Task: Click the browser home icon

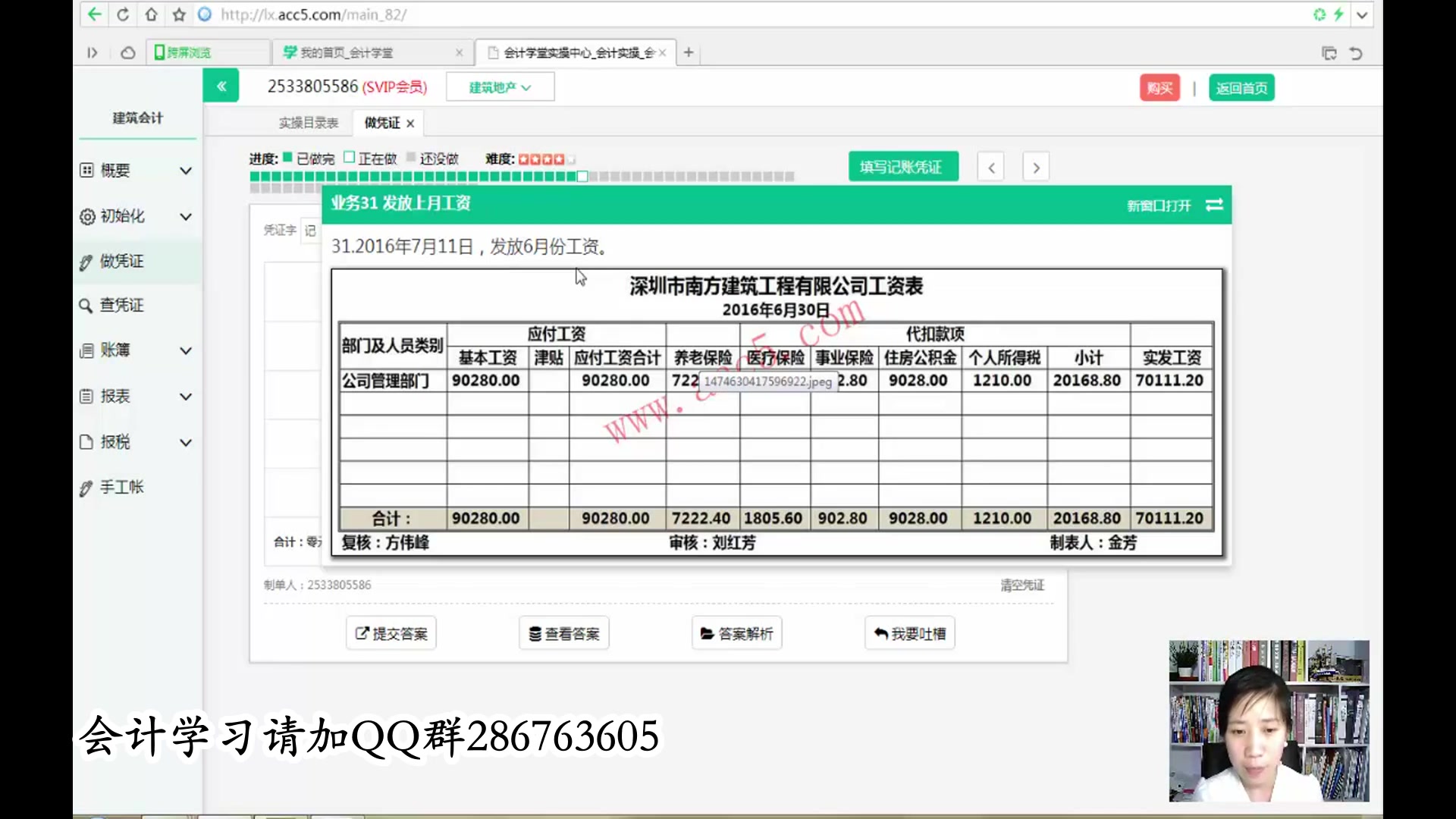Action: (x=151, y=14)
